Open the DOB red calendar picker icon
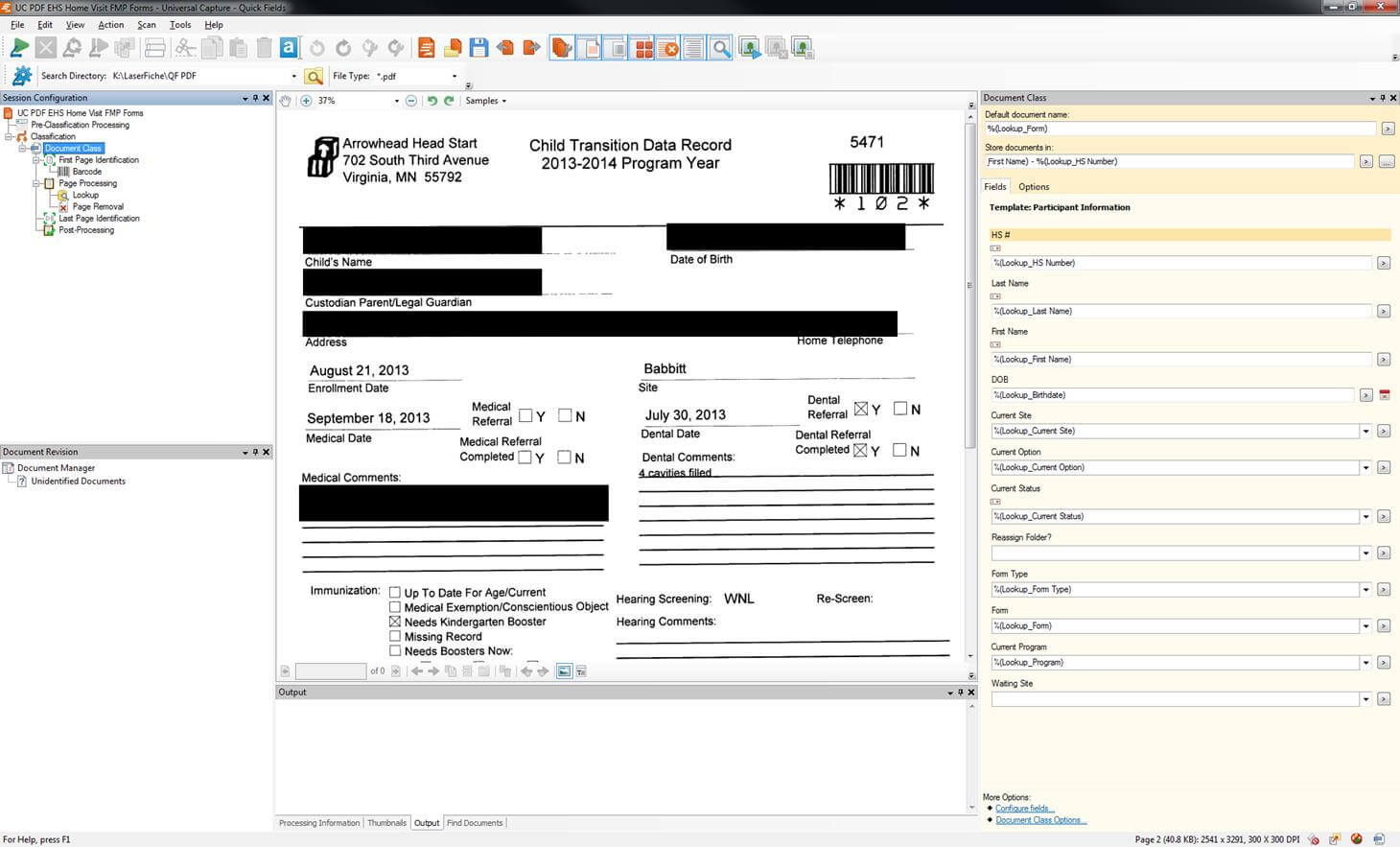 coord(1384,395)
